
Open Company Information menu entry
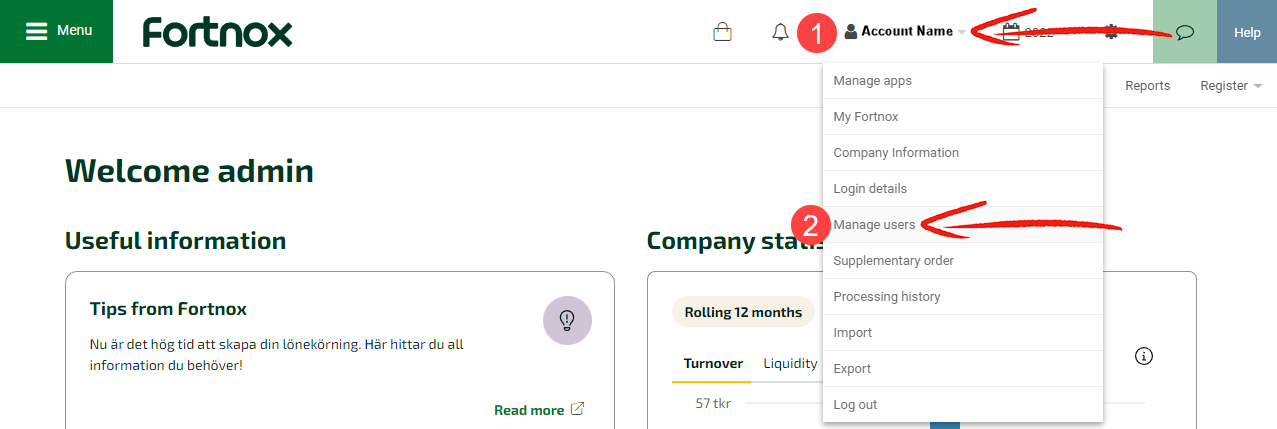pos(963,153)
